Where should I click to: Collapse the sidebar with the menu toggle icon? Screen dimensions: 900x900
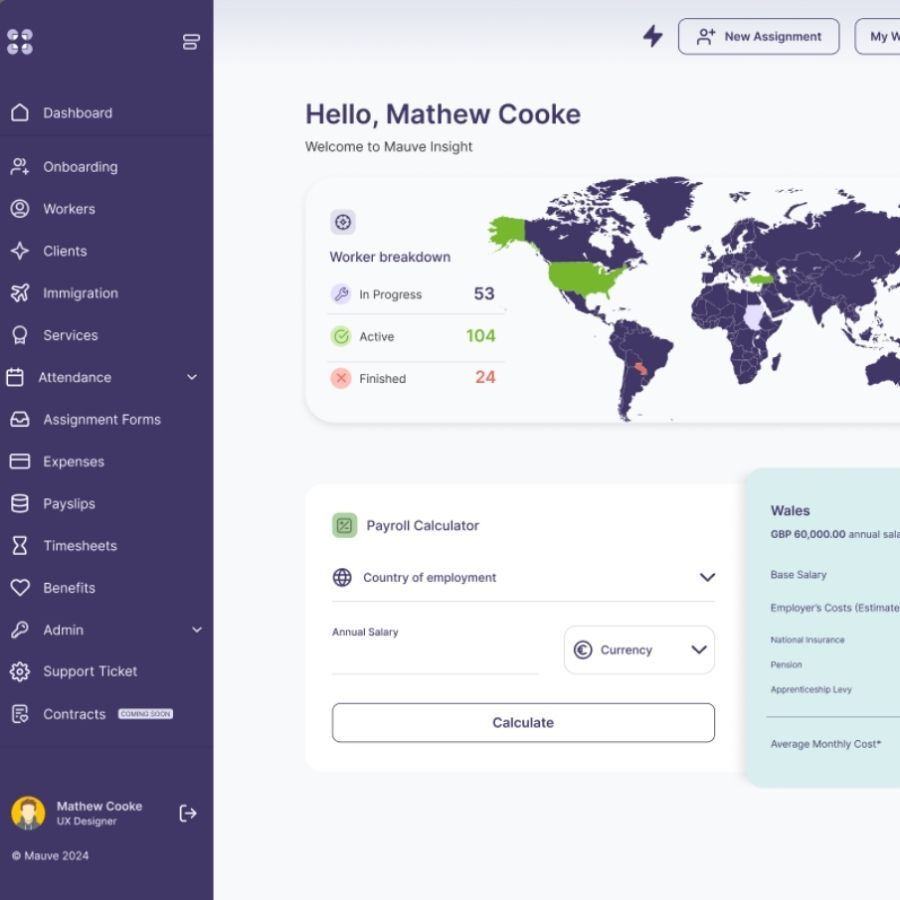coord(191,42)
